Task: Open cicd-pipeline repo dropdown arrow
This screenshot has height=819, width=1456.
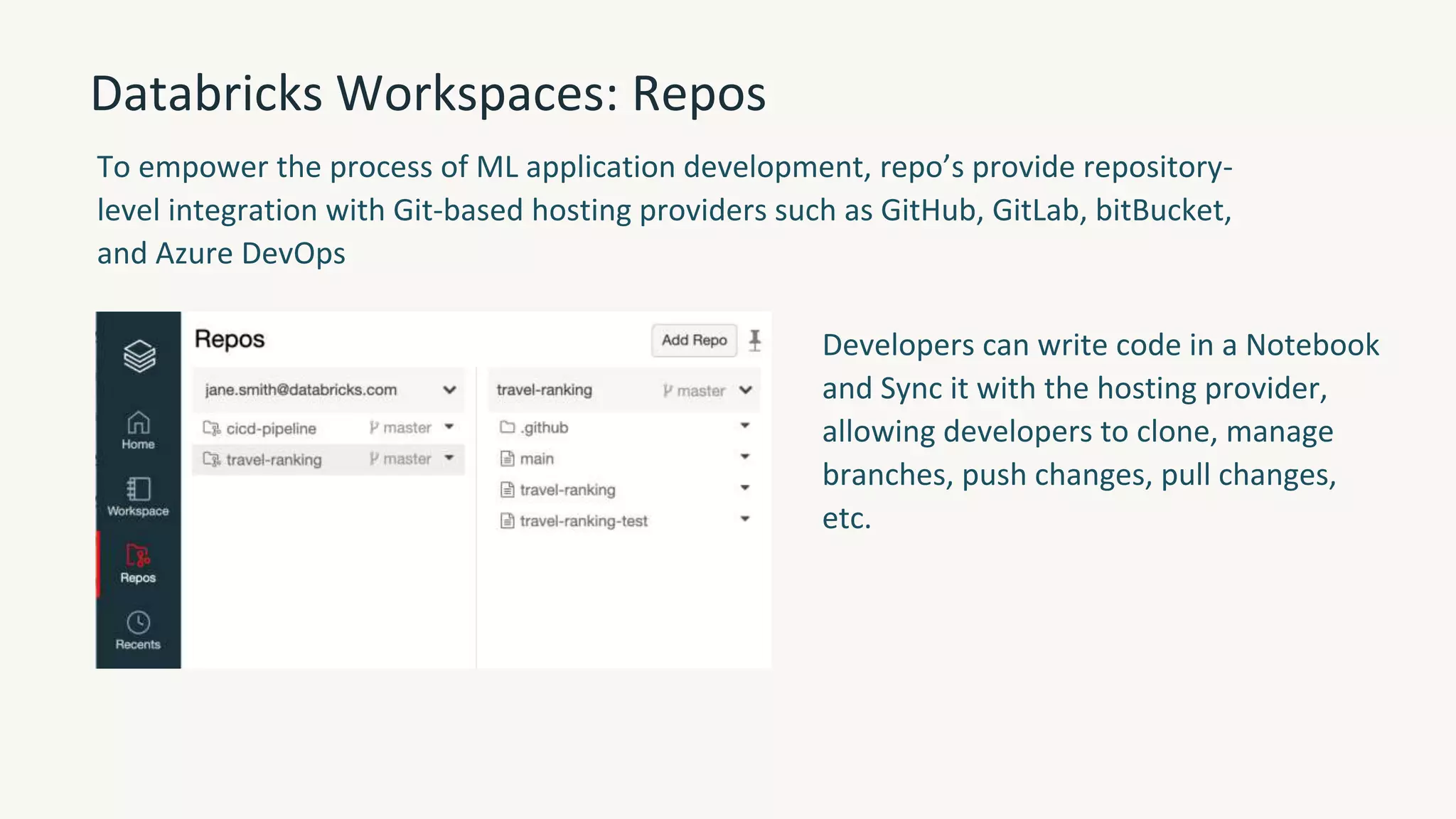Action: click(449, 427)
